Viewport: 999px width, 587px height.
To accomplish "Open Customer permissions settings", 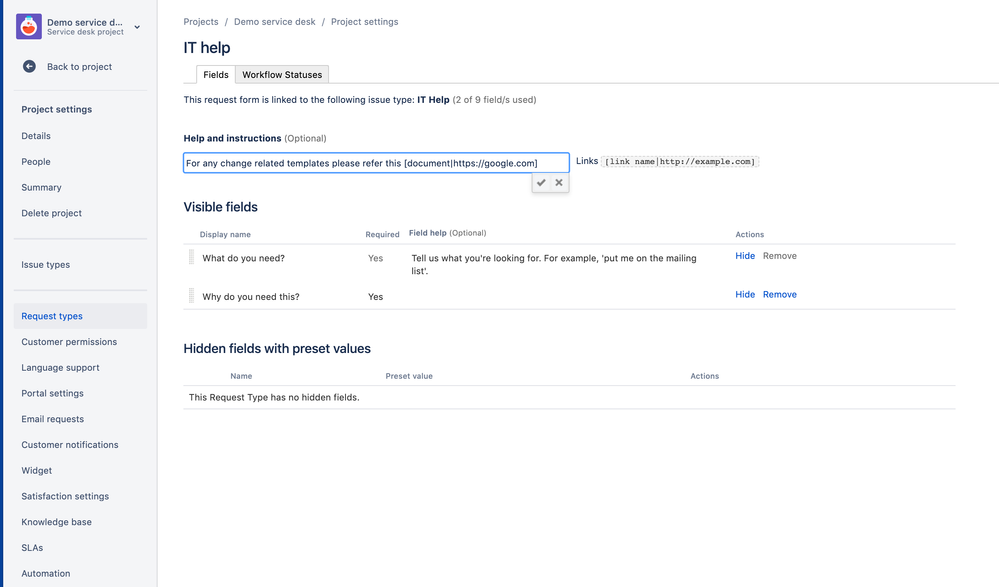I will 69,342.
